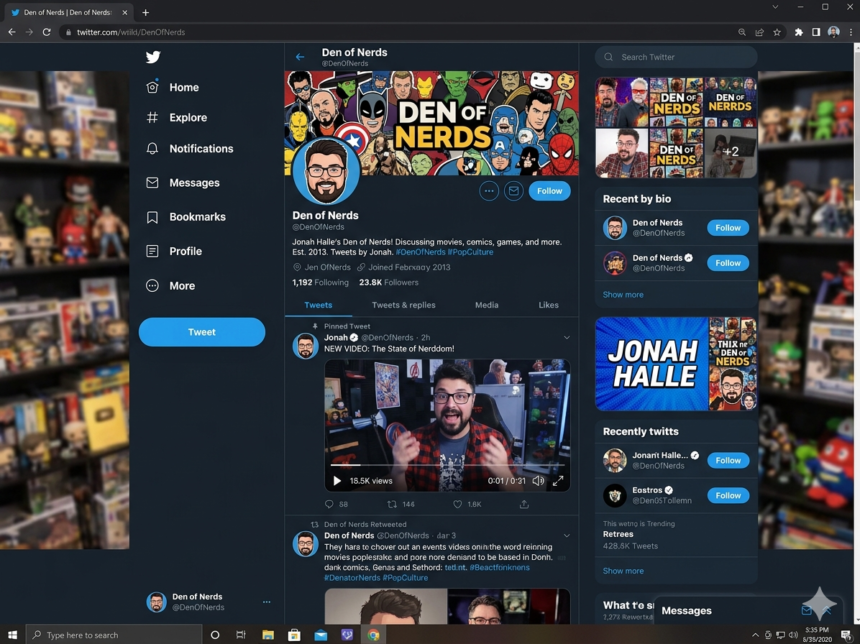This screenshot has width=860, height=644.
Task: Follow Jonah Halle in Recently twitts
Action: pyautogui.click(x=728, y=461)
